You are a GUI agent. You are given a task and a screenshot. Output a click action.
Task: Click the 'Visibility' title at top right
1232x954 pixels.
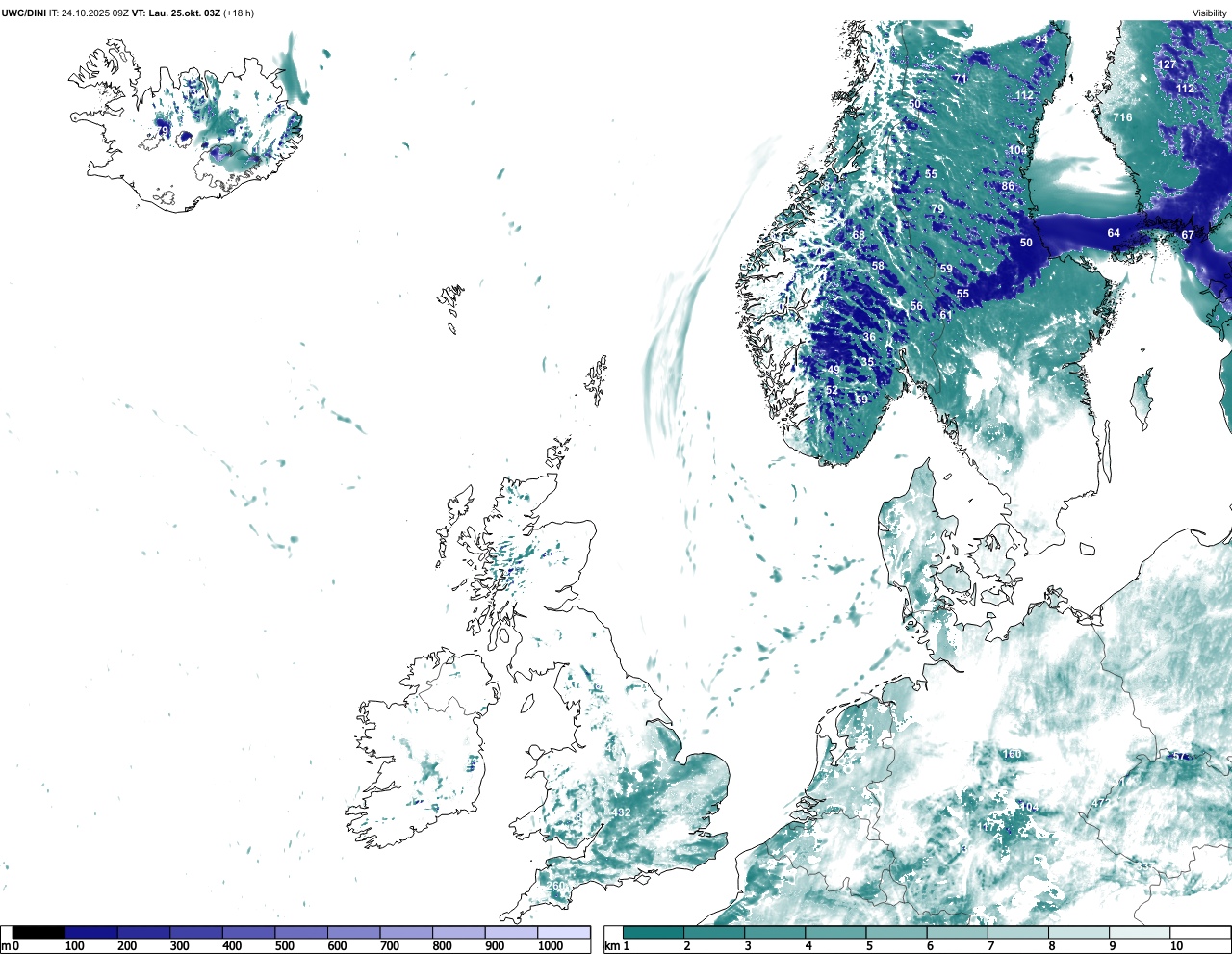point(1210,13)
